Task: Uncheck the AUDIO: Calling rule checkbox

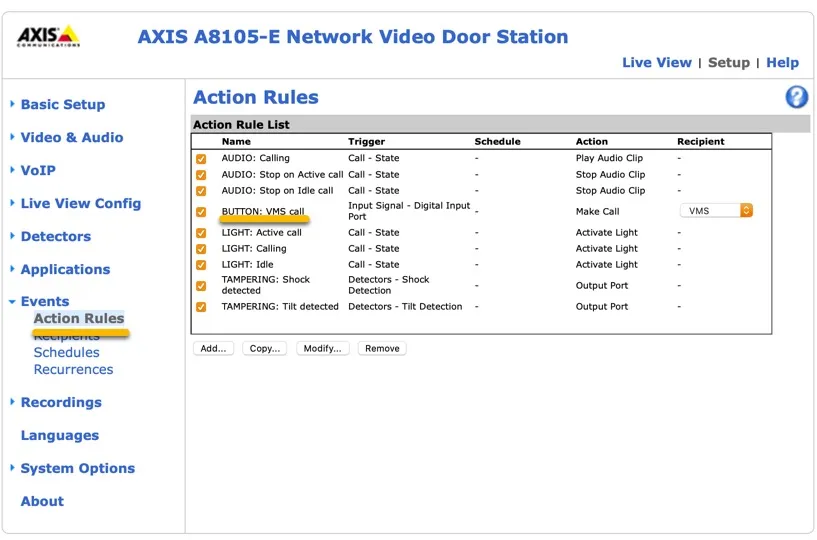Action: pyautogui.click(x=201, y=158)
